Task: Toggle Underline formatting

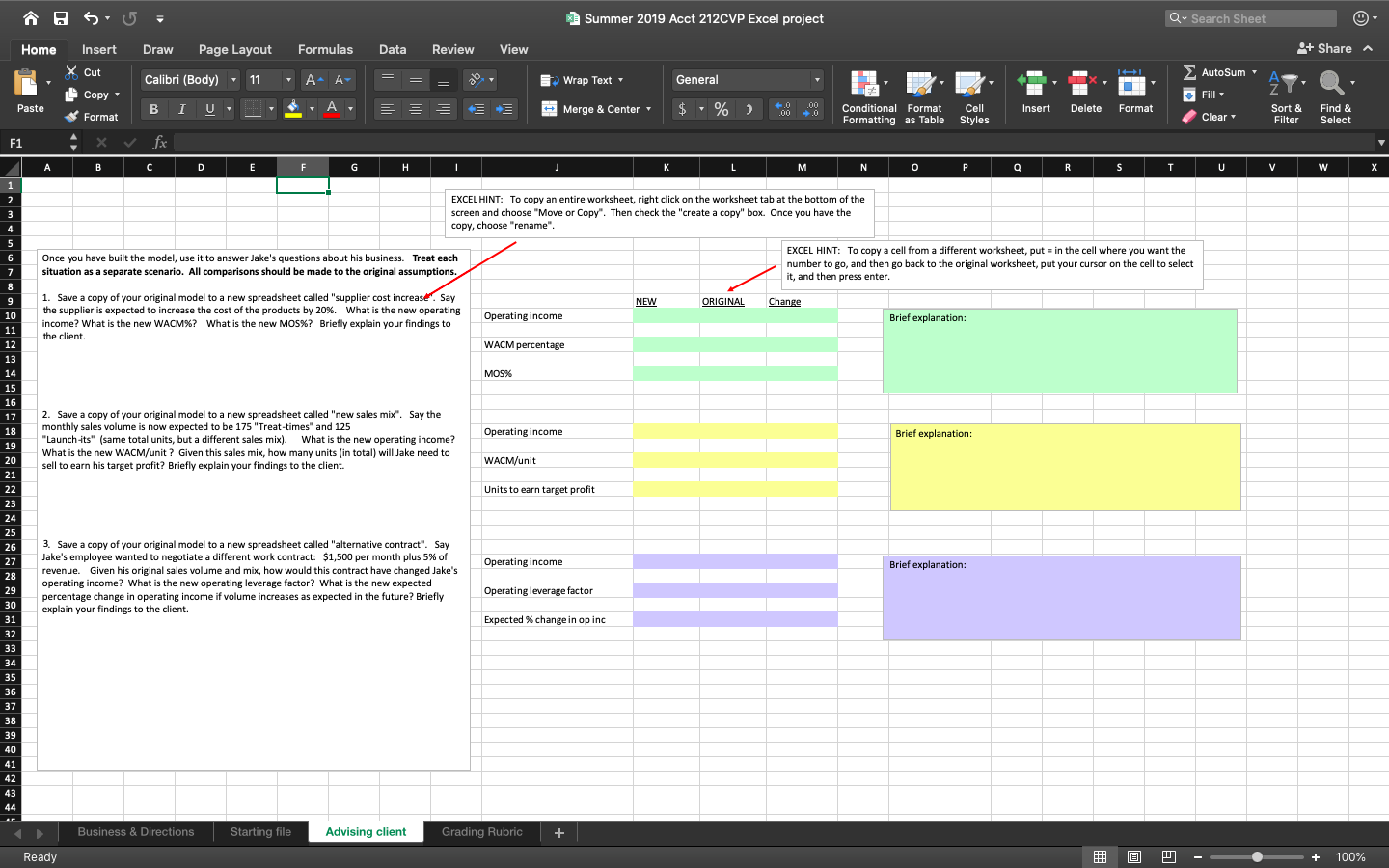Action: coord(210,109)
